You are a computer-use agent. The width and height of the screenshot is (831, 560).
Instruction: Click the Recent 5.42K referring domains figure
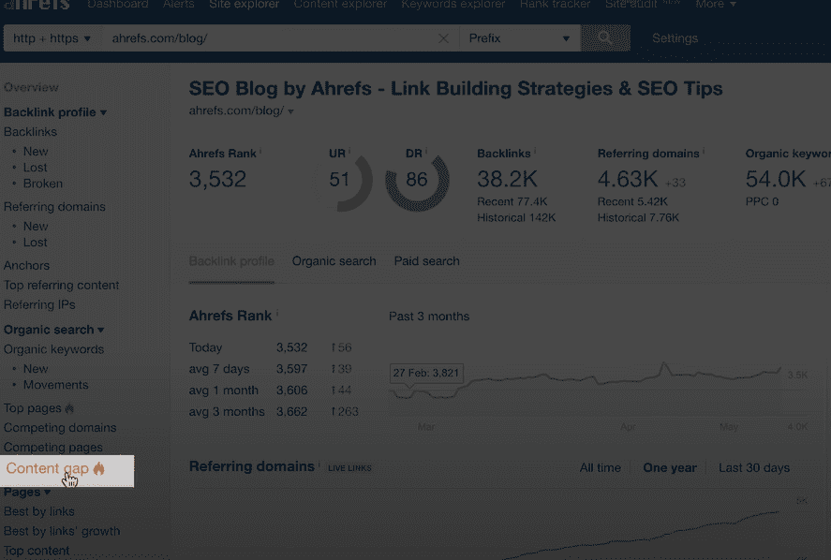point(633,202)
